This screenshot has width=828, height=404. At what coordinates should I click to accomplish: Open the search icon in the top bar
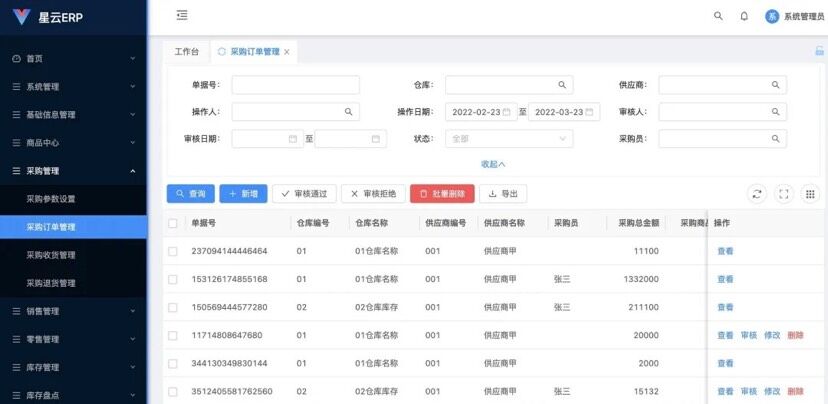(x=717, y=16)
